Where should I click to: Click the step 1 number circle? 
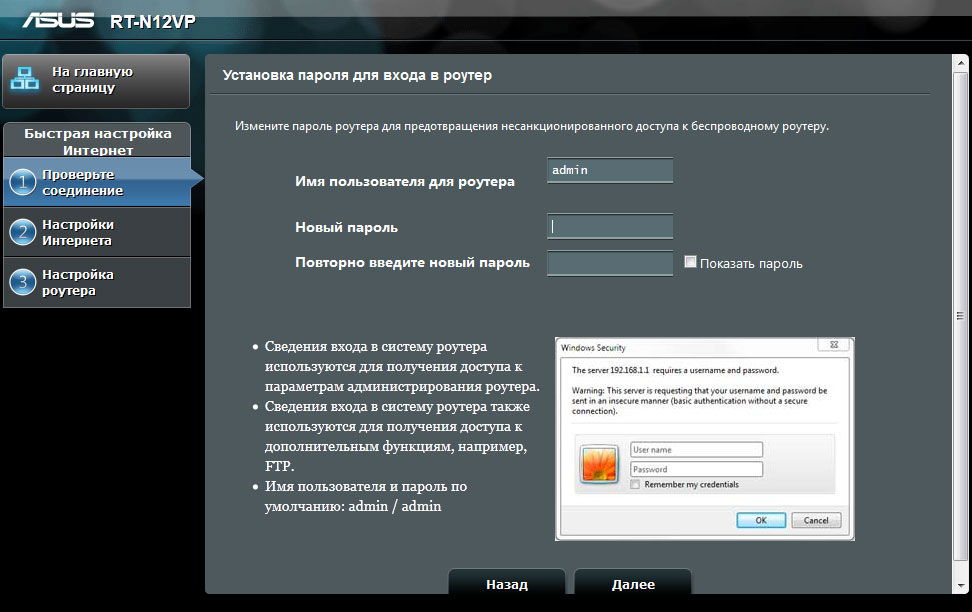click(22, 182)
